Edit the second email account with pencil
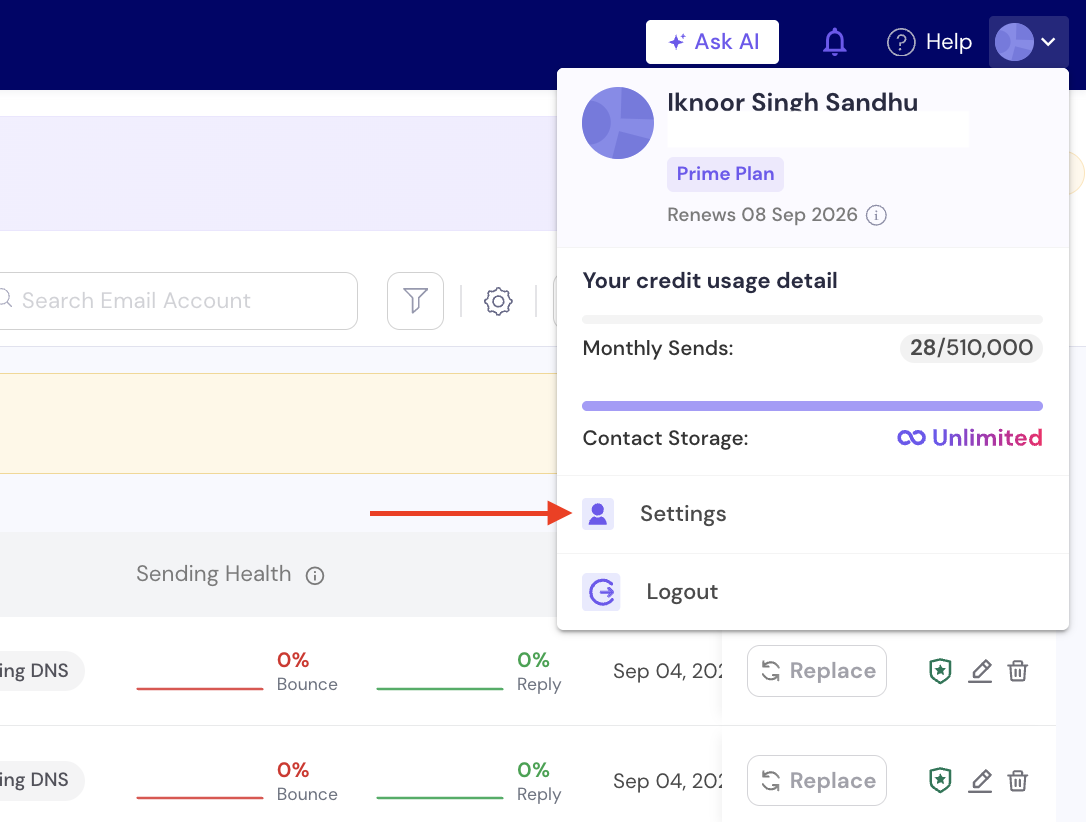Viewport: 1086px width, 822px height. point(980,780)
